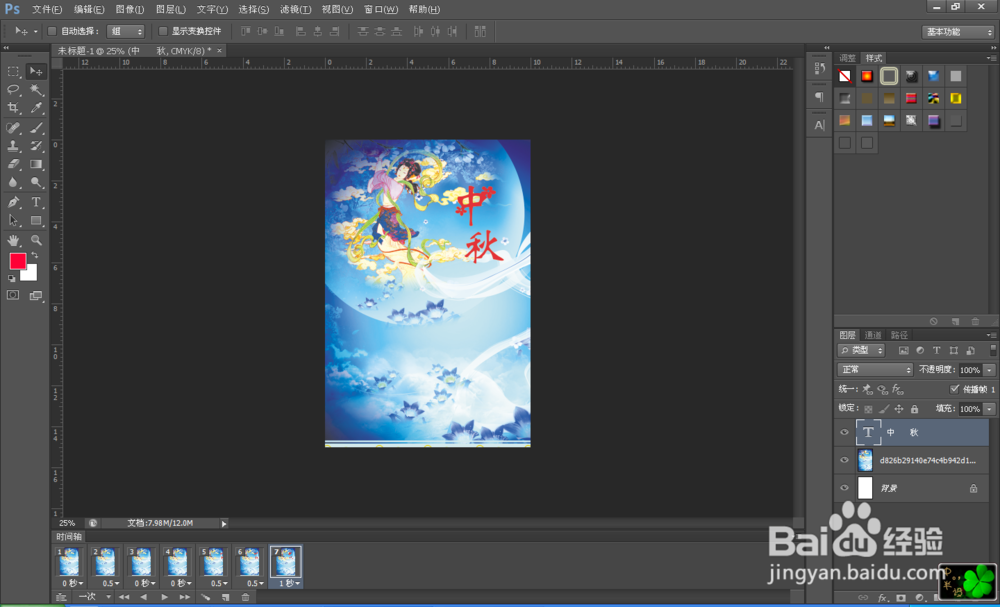Select timeline frame 4 thumbnail

pyautogui.click(x=177, y=562)
